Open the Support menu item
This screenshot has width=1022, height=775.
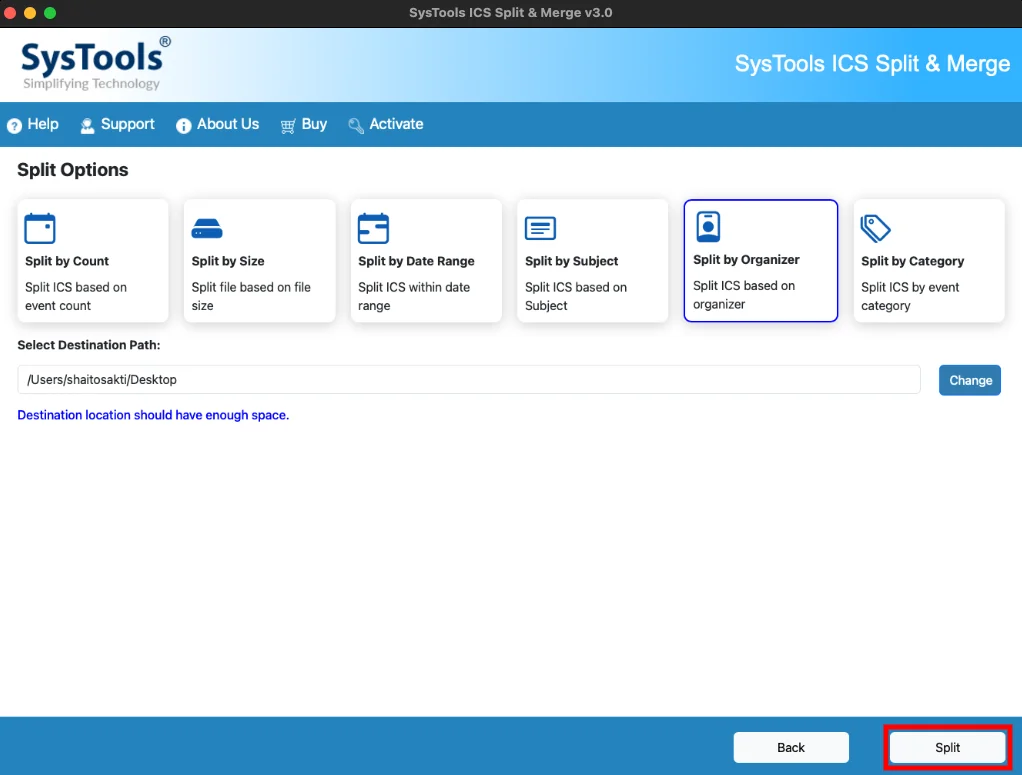117,124
